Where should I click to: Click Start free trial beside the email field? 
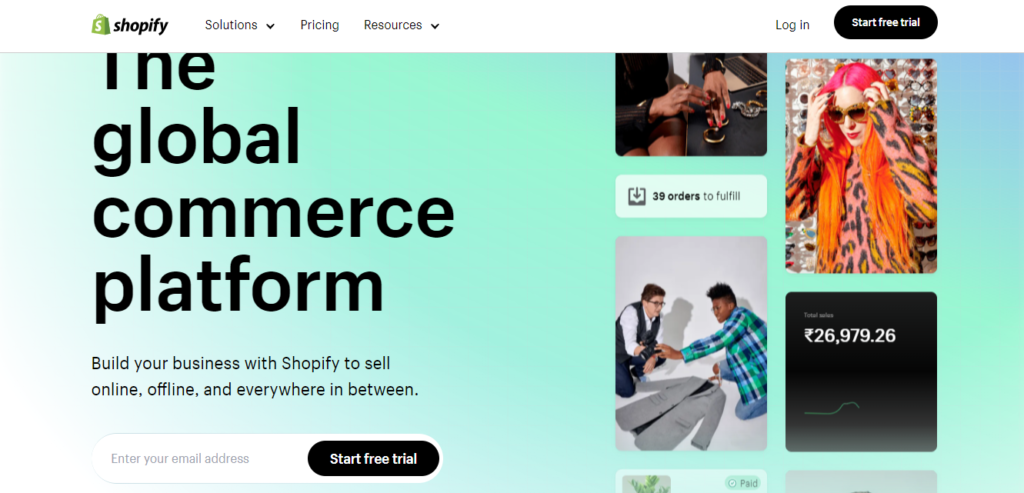[373, 458]
